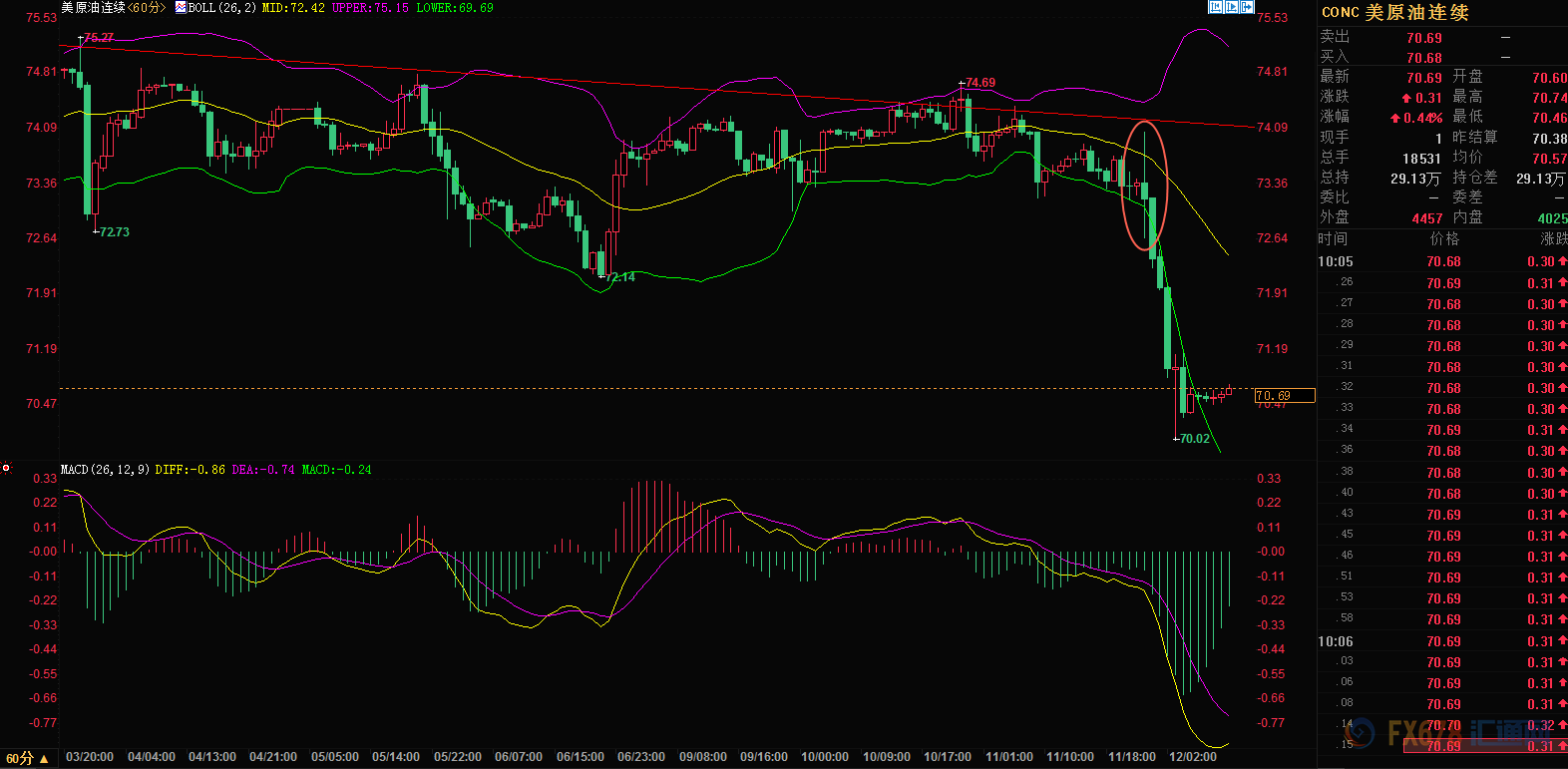This screenshot has height=769, width=1568.
Task: Click the middle blue axis icon with play arrow
Action: pyautogui.click(x=1232, y=7)
